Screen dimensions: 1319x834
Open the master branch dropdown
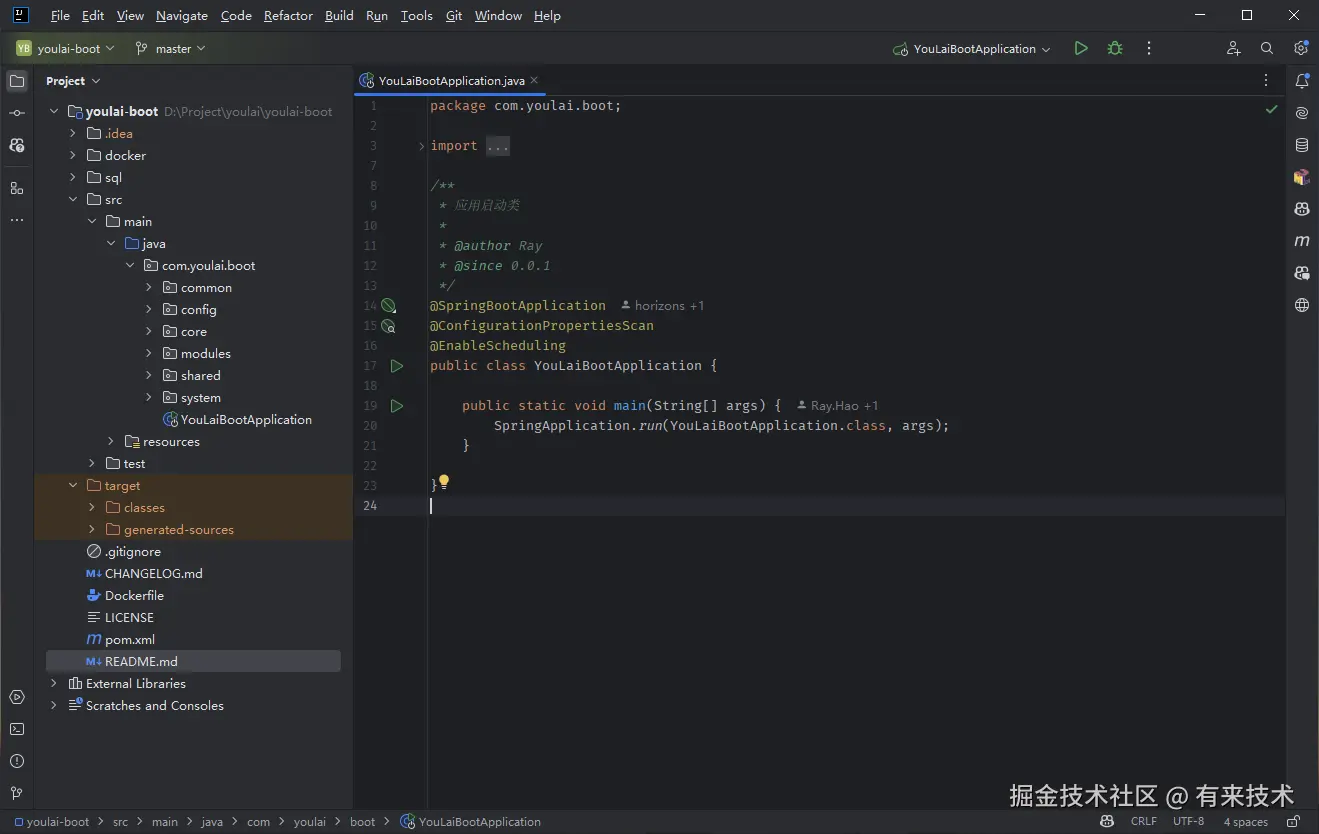(171, 48)
